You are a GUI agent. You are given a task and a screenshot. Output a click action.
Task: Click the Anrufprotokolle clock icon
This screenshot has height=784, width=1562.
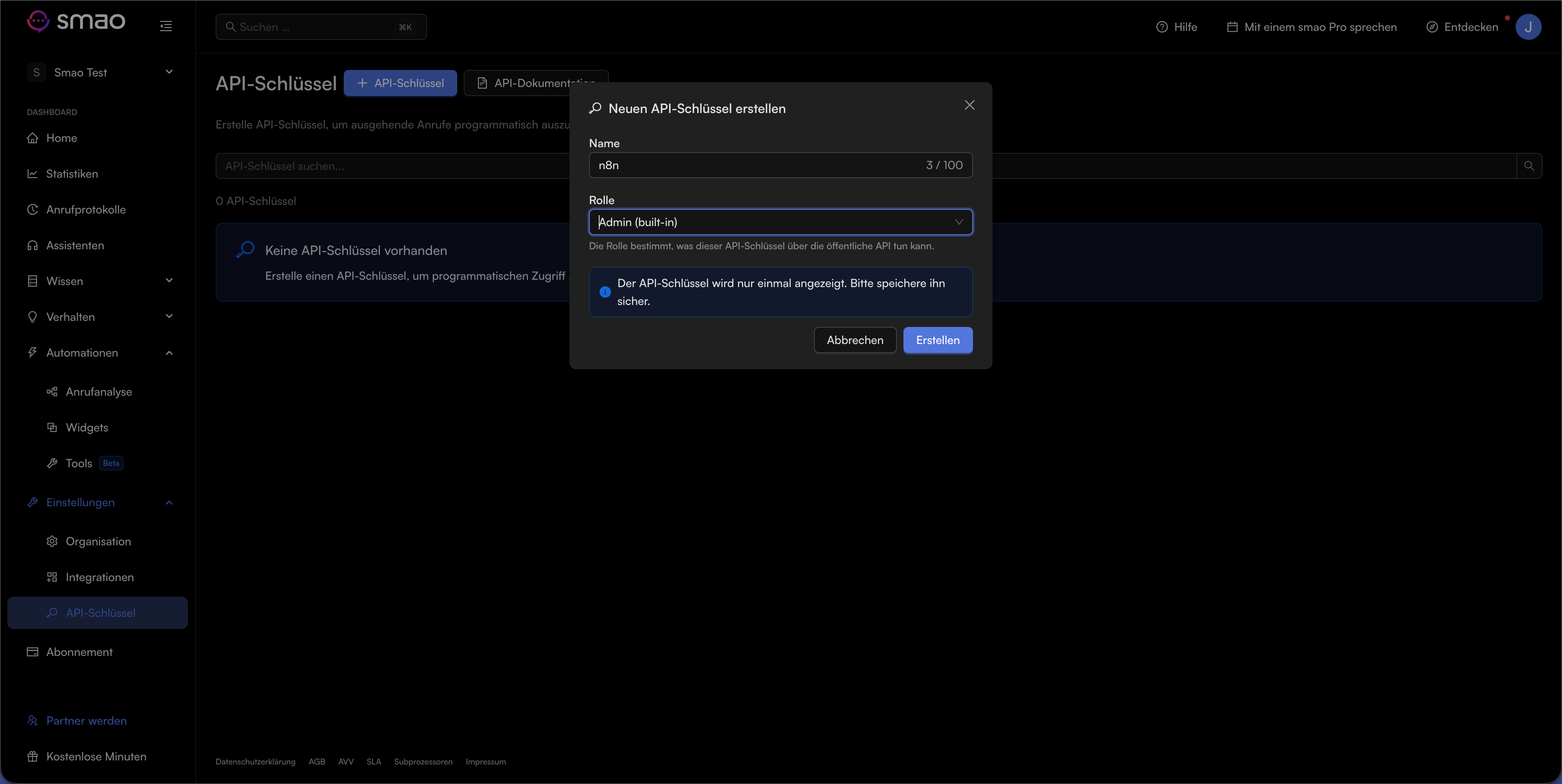pos(33,209)
